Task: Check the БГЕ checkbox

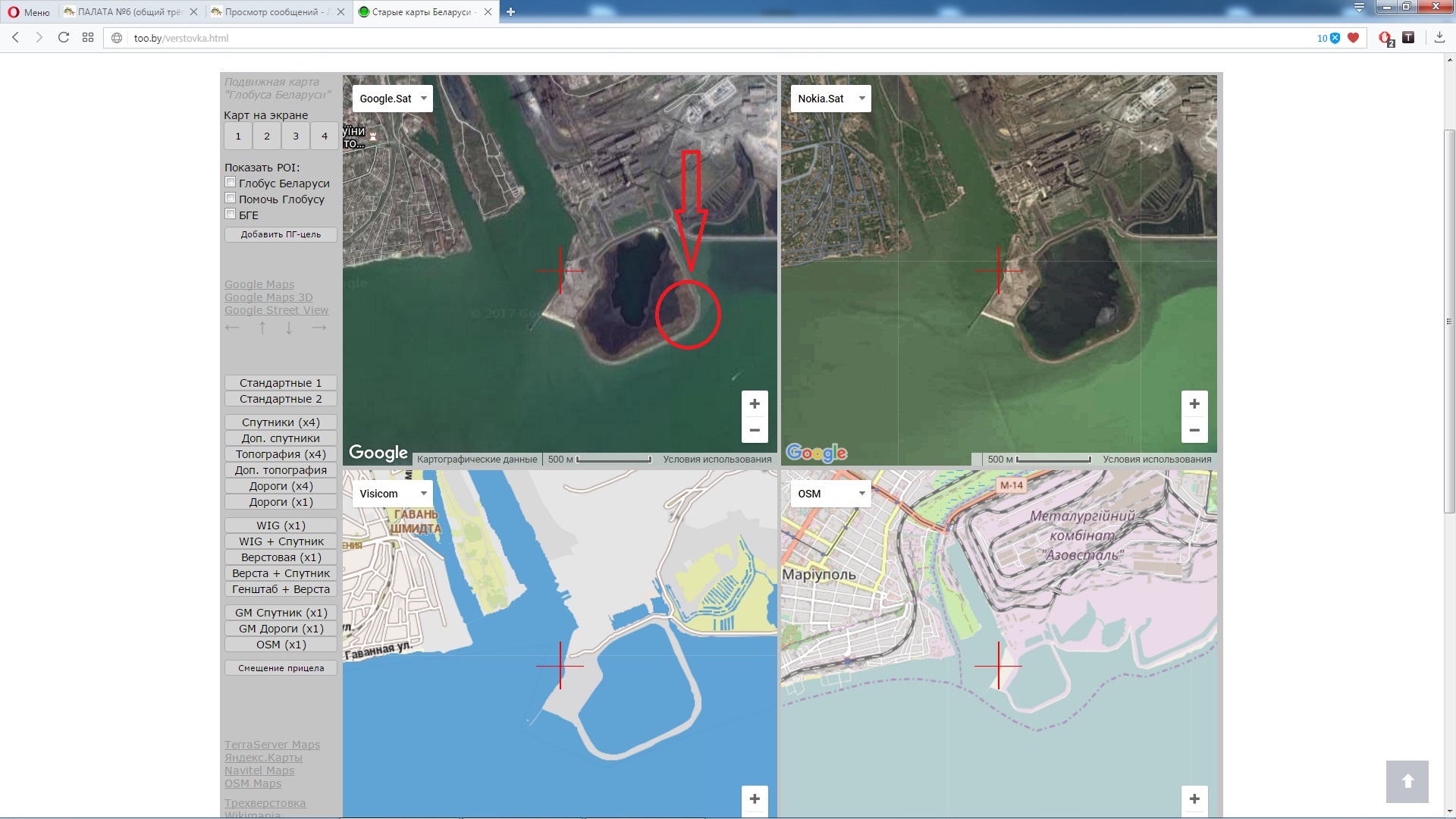Action: coord(231,215)
